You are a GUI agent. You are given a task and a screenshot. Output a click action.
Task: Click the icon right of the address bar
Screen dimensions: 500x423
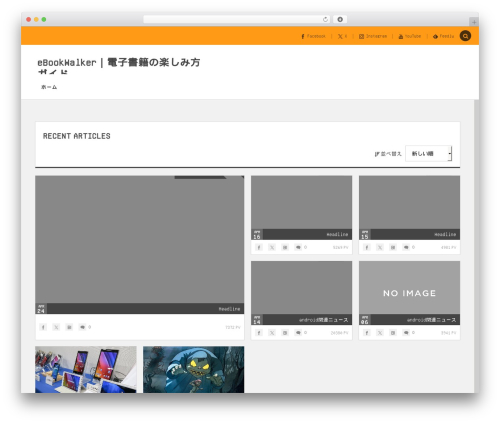(340, 19)
